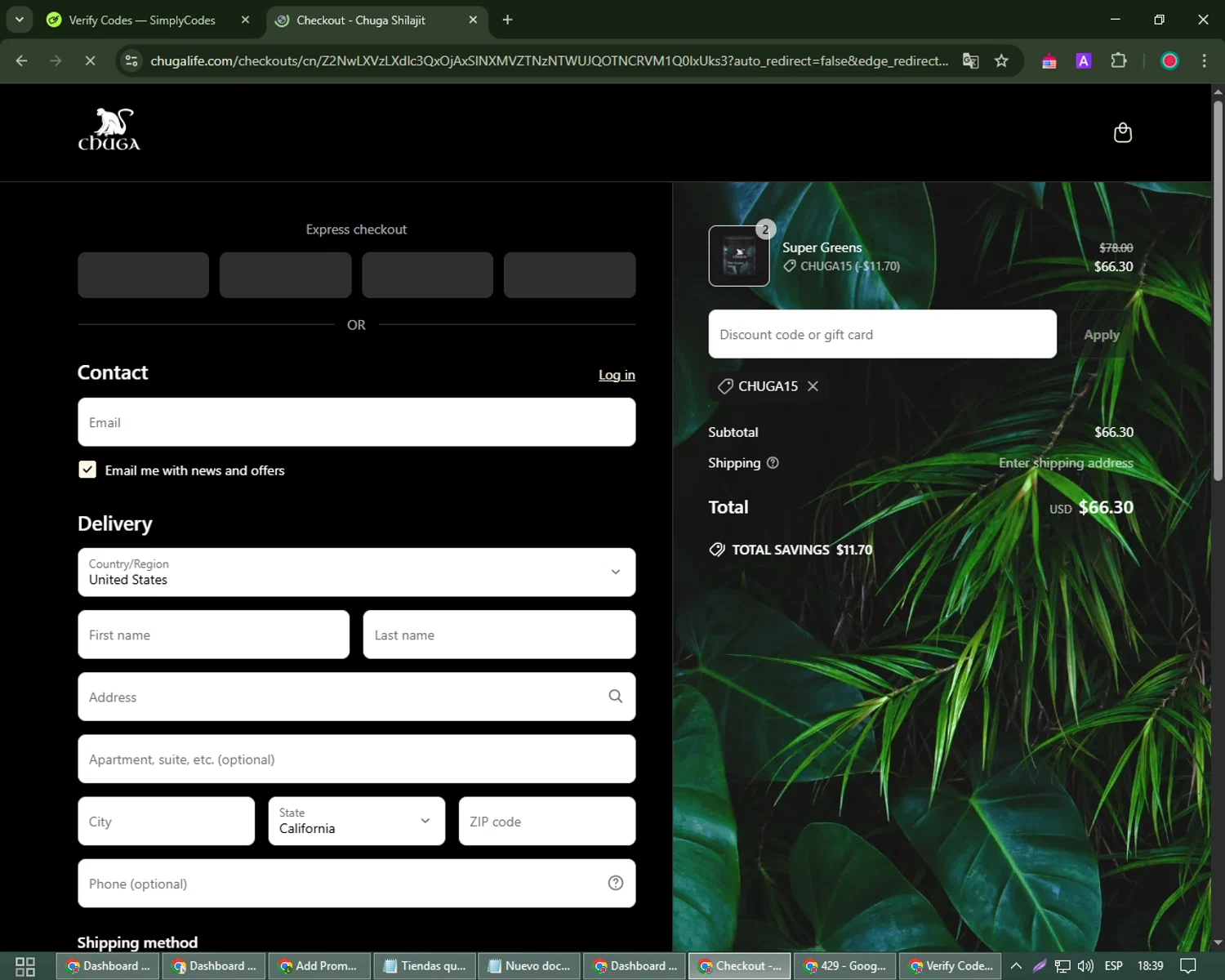Open the Country/Region dropdown

click(356, 572)
